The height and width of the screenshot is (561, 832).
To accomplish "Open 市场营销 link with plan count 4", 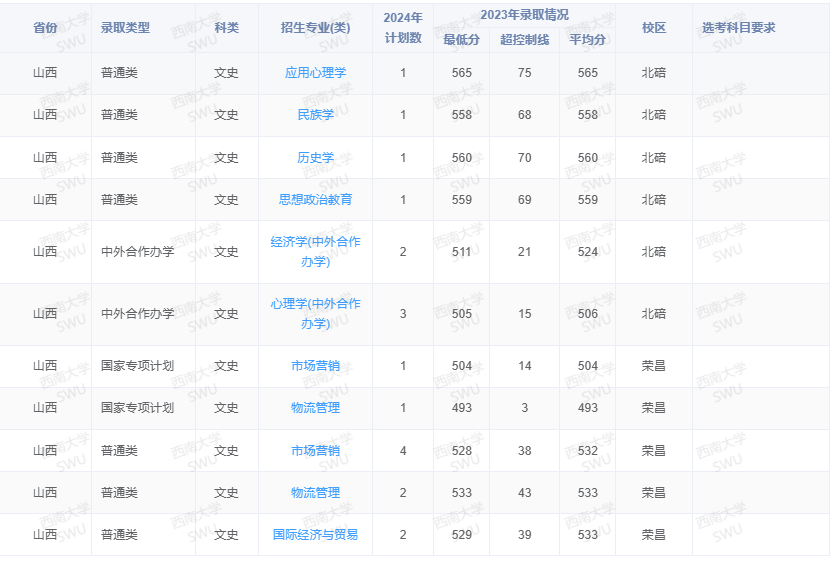I will [315, 451].
